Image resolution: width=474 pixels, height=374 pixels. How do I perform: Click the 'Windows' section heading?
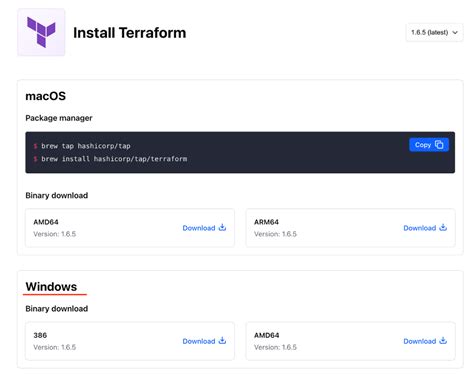51,287
